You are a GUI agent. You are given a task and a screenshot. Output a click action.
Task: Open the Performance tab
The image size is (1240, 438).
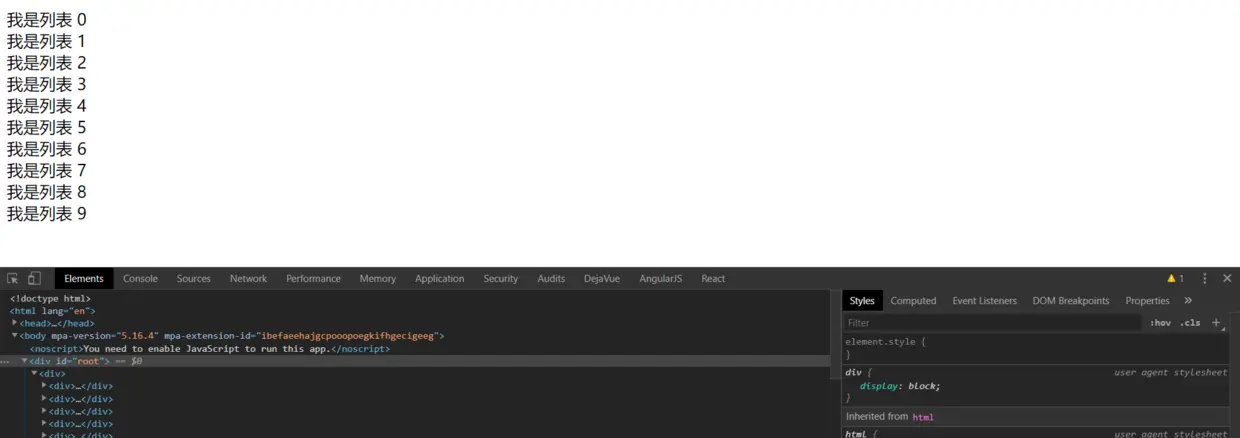pyautogui.click(x=313, y=278)
